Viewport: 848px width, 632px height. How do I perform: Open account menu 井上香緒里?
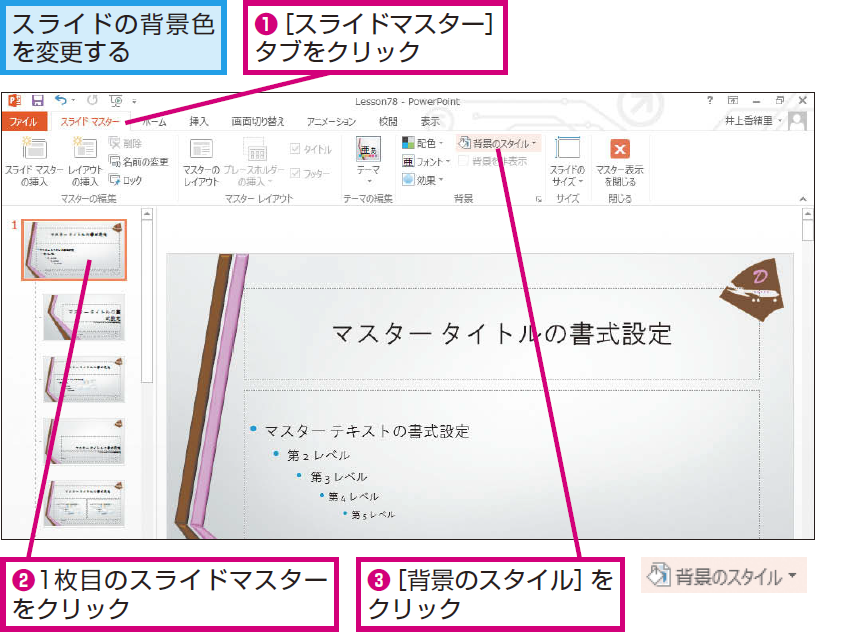coord(753,121)
